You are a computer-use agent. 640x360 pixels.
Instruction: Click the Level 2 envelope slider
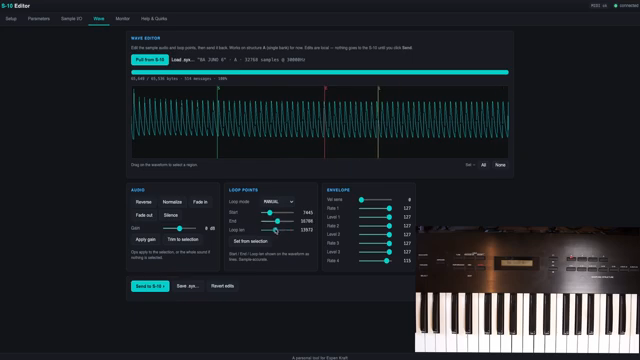coord(376,235)
